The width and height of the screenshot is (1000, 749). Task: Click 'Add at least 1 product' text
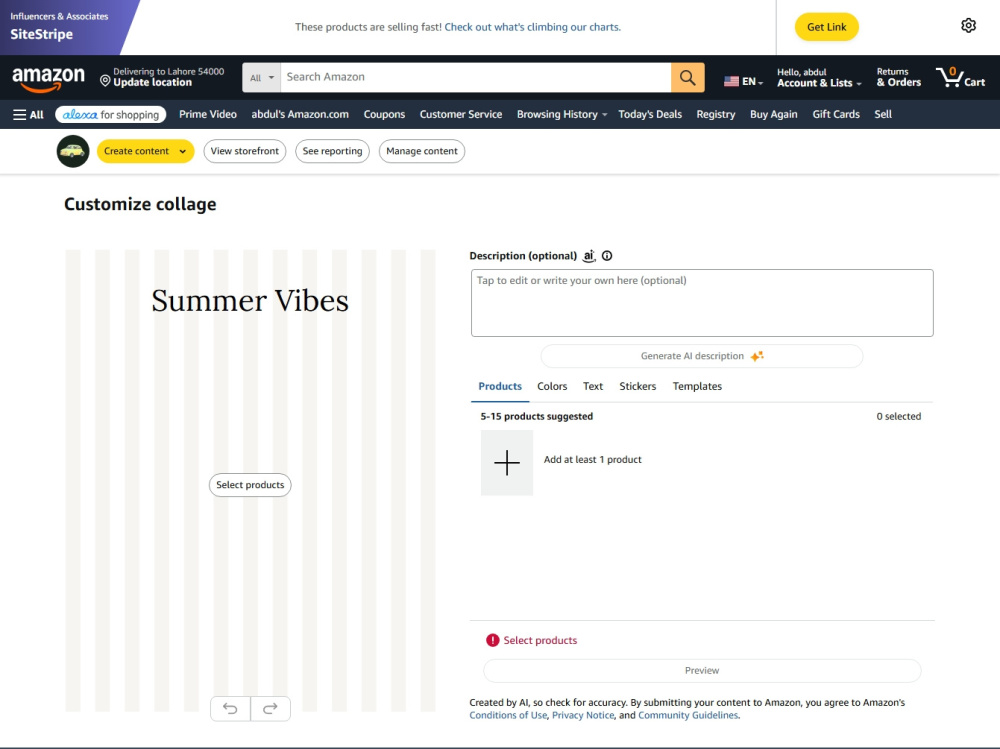(592, 459)
